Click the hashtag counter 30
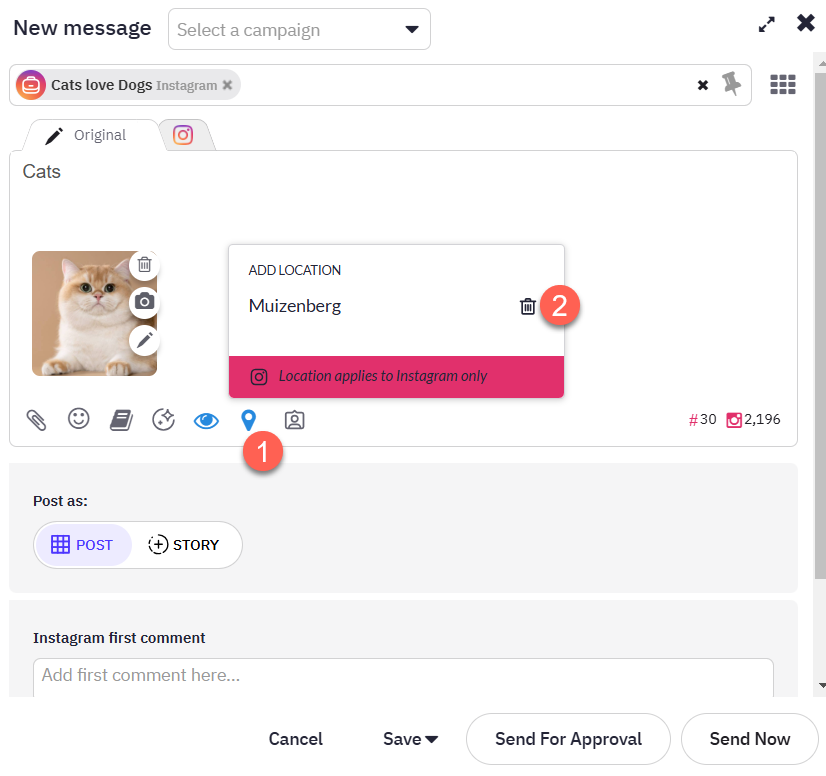The height and width of the screenshot is (776, 826). tap(703, 419)
